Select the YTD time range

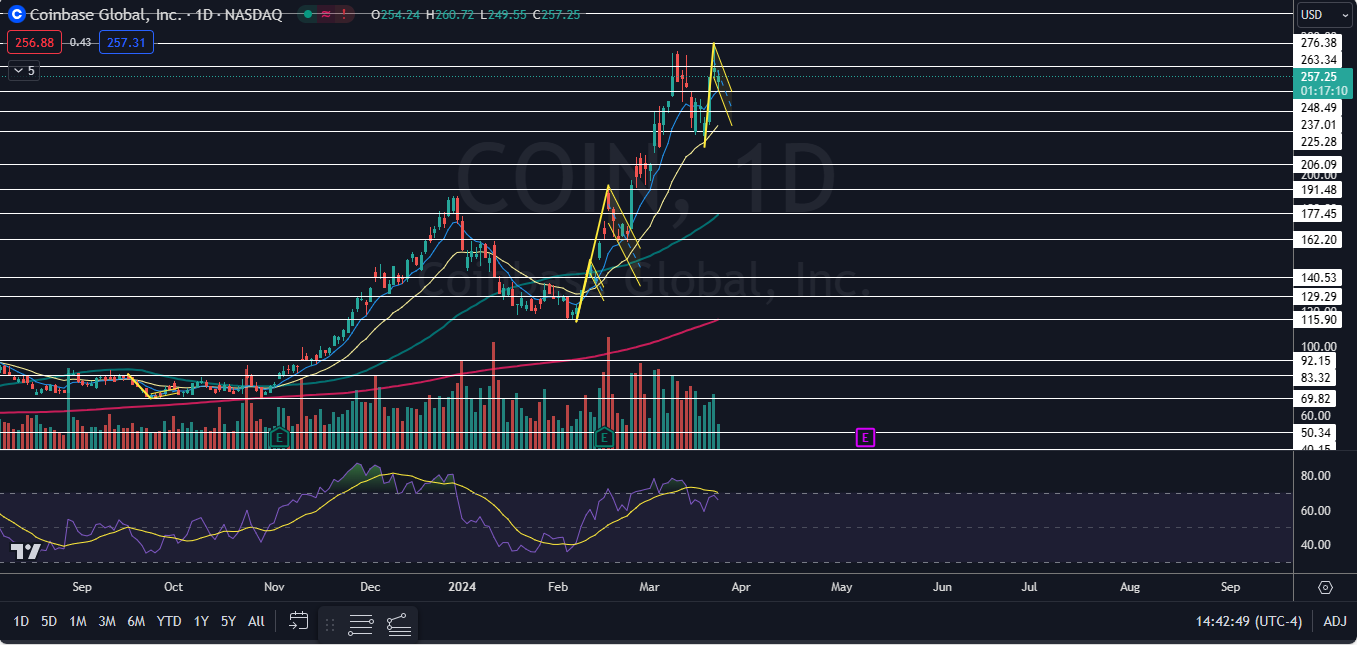click(169, 621)
